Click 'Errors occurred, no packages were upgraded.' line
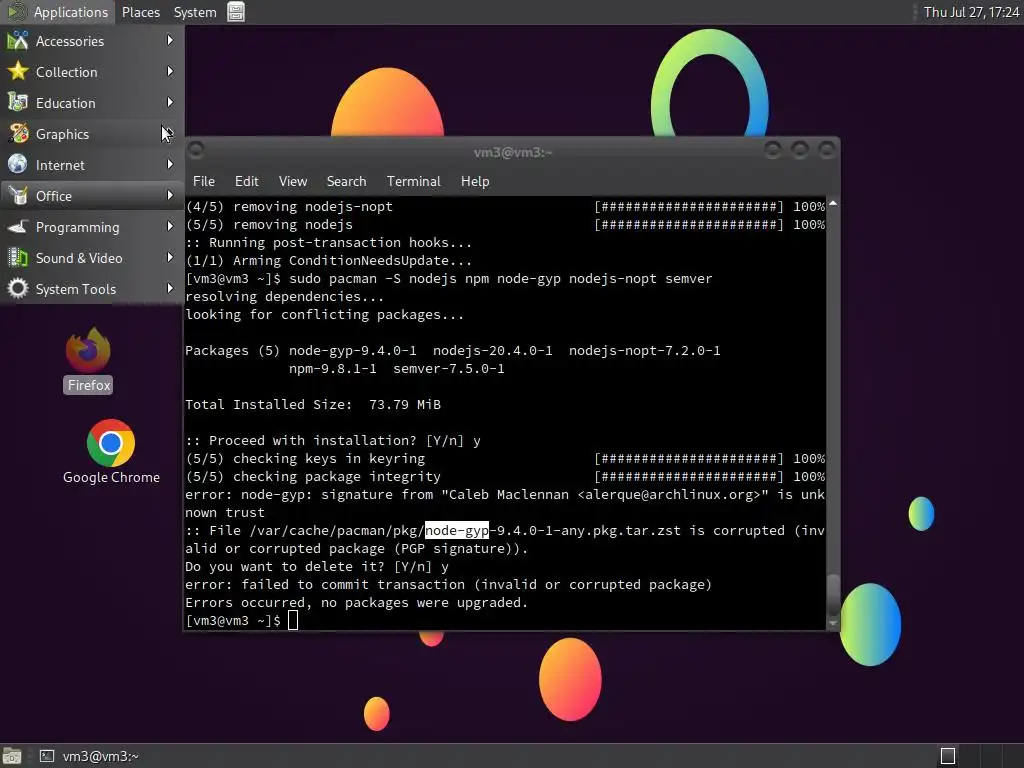The image size is (1024, 768). click(x=357, y=602)
